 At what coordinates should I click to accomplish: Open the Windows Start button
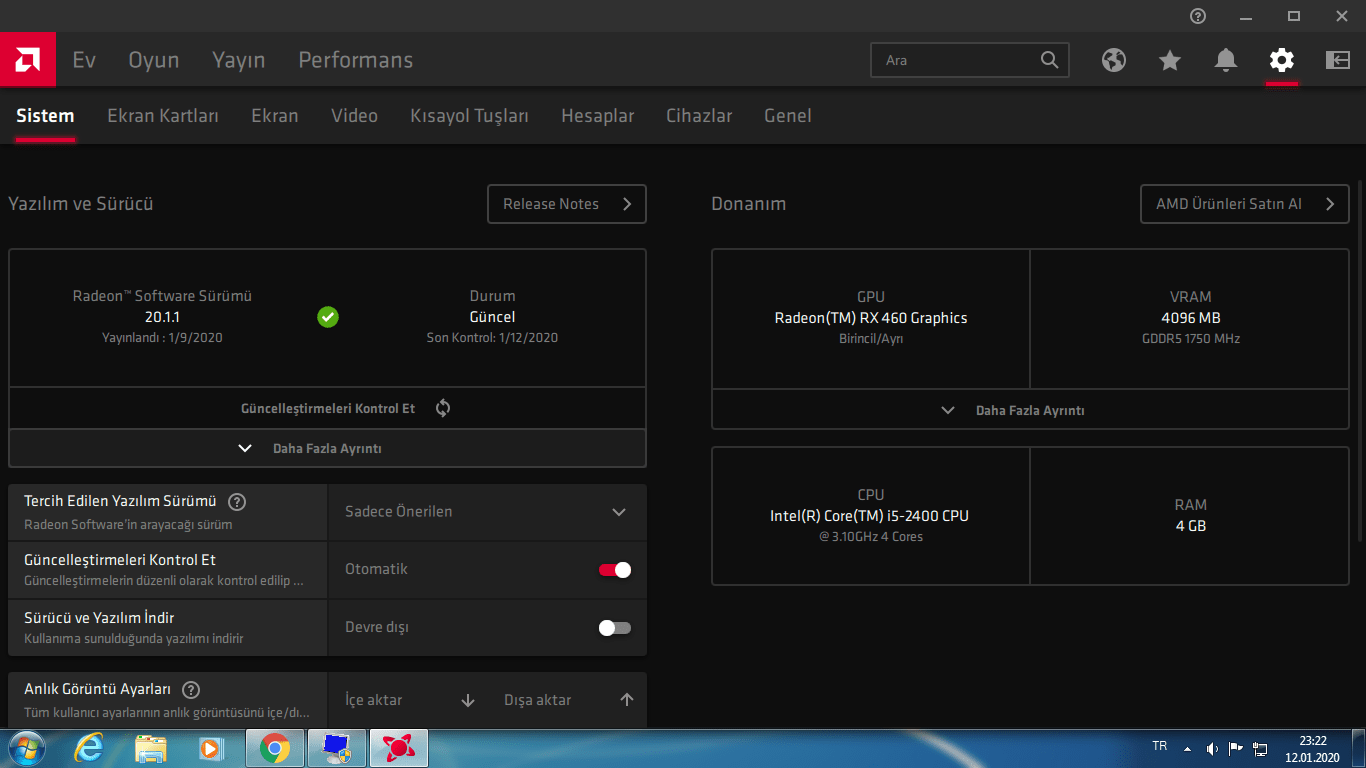26,748
